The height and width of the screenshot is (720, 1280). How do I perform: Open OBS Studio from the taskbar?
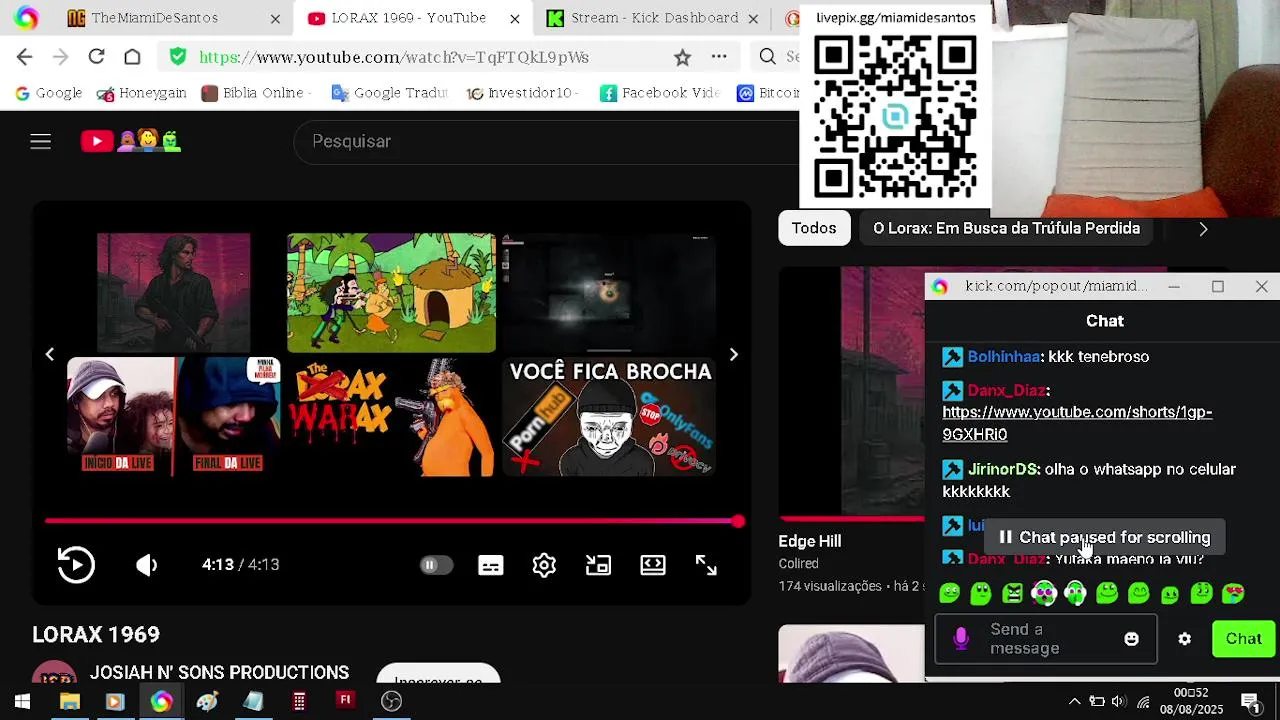(391, 702)
